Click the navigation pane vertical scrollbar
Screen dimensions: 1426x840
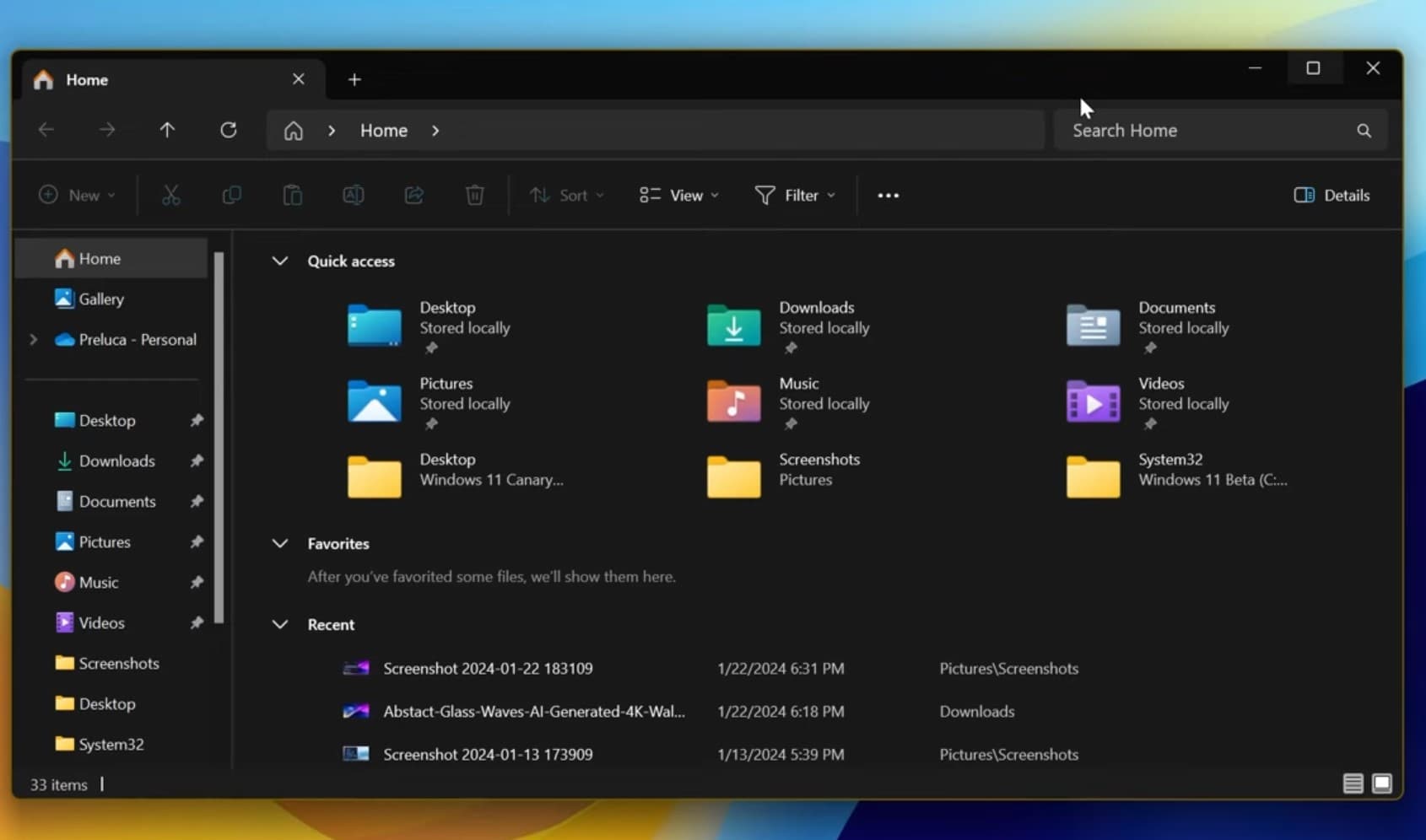point(219,439)
